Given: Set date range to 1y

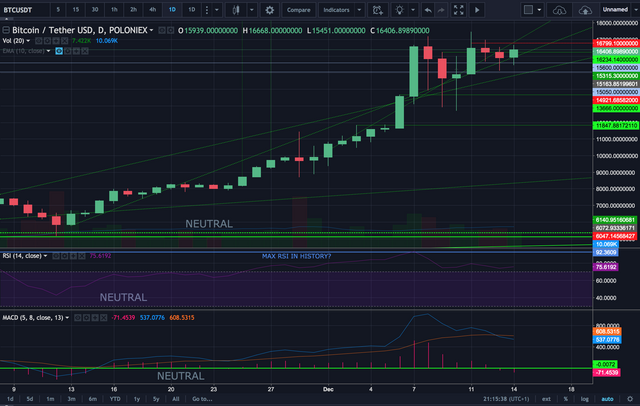Looking at the screenshot, I should (137, 399).
